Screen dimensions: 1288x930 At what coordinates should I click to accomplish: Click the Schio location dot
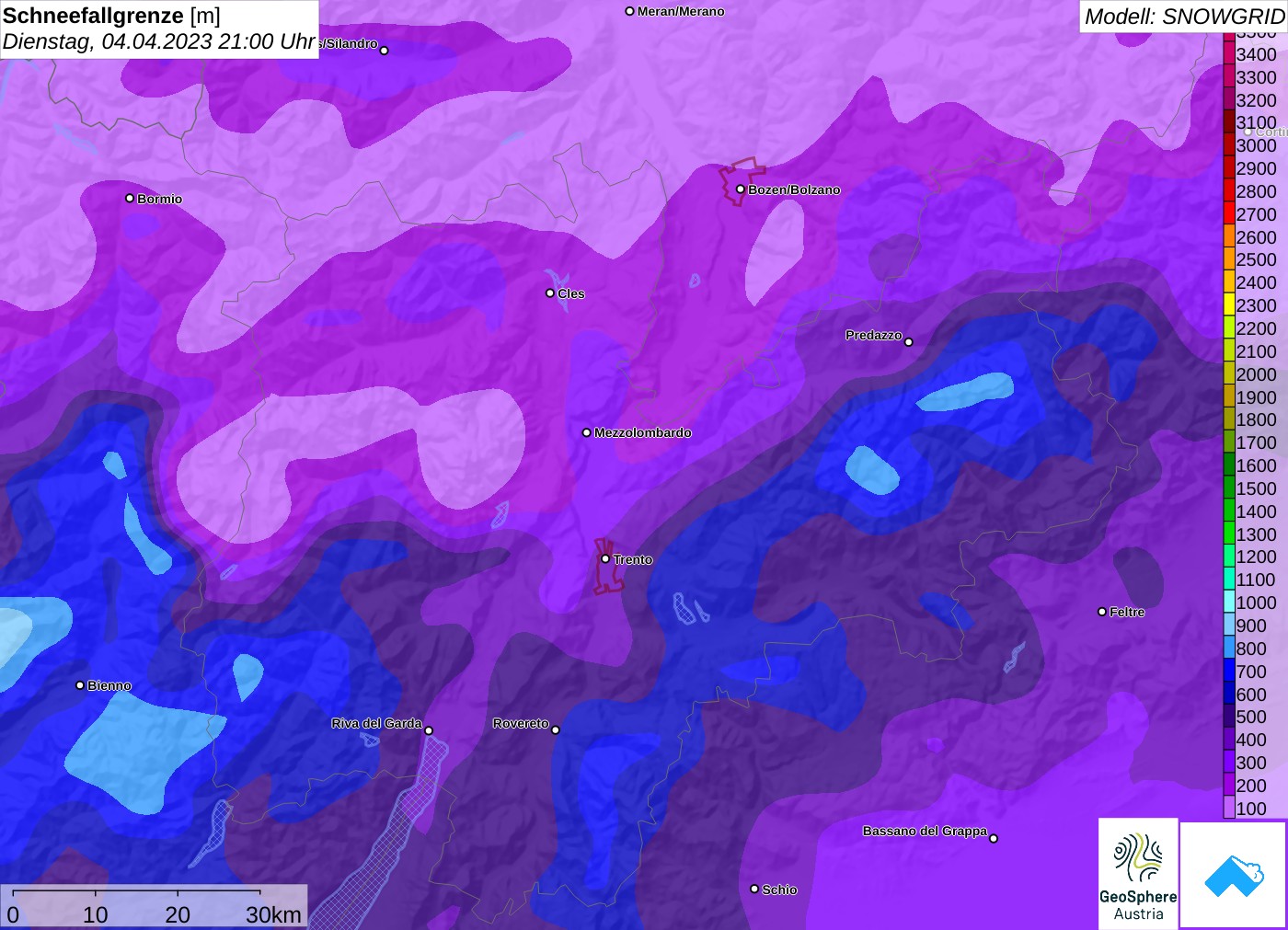point(754,890)
